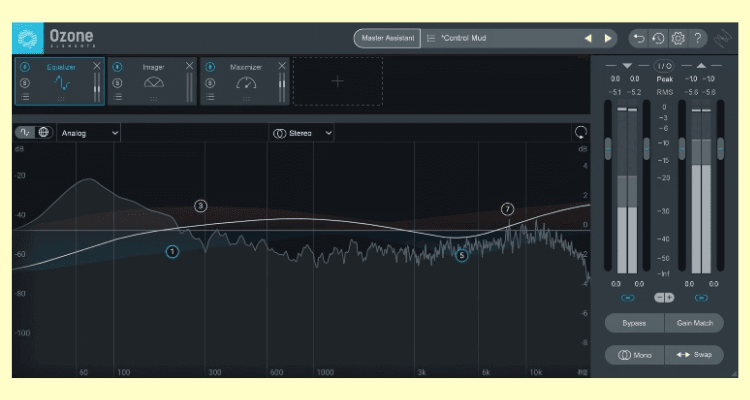Toggle the input channel link icon
This screenshot has height=400, width=750.
[x=628, y=298]
